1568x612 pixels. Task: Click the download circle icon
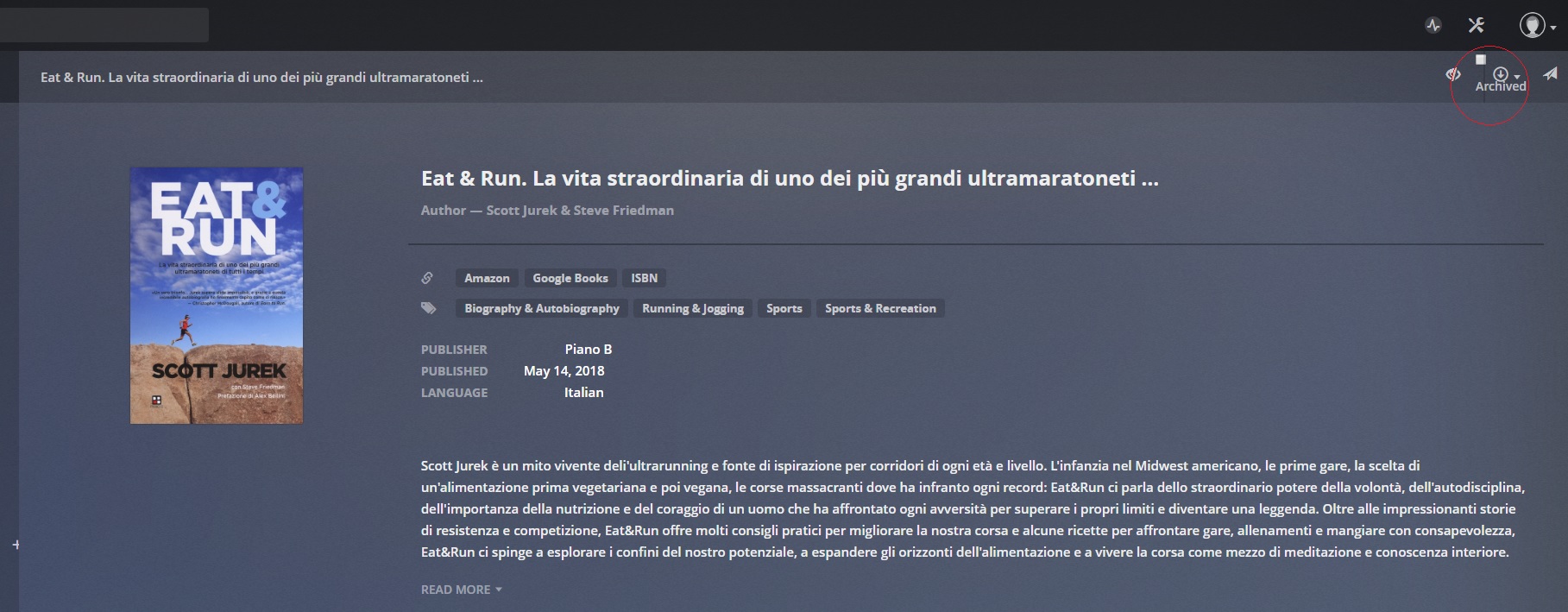[x=1501, y=74]
